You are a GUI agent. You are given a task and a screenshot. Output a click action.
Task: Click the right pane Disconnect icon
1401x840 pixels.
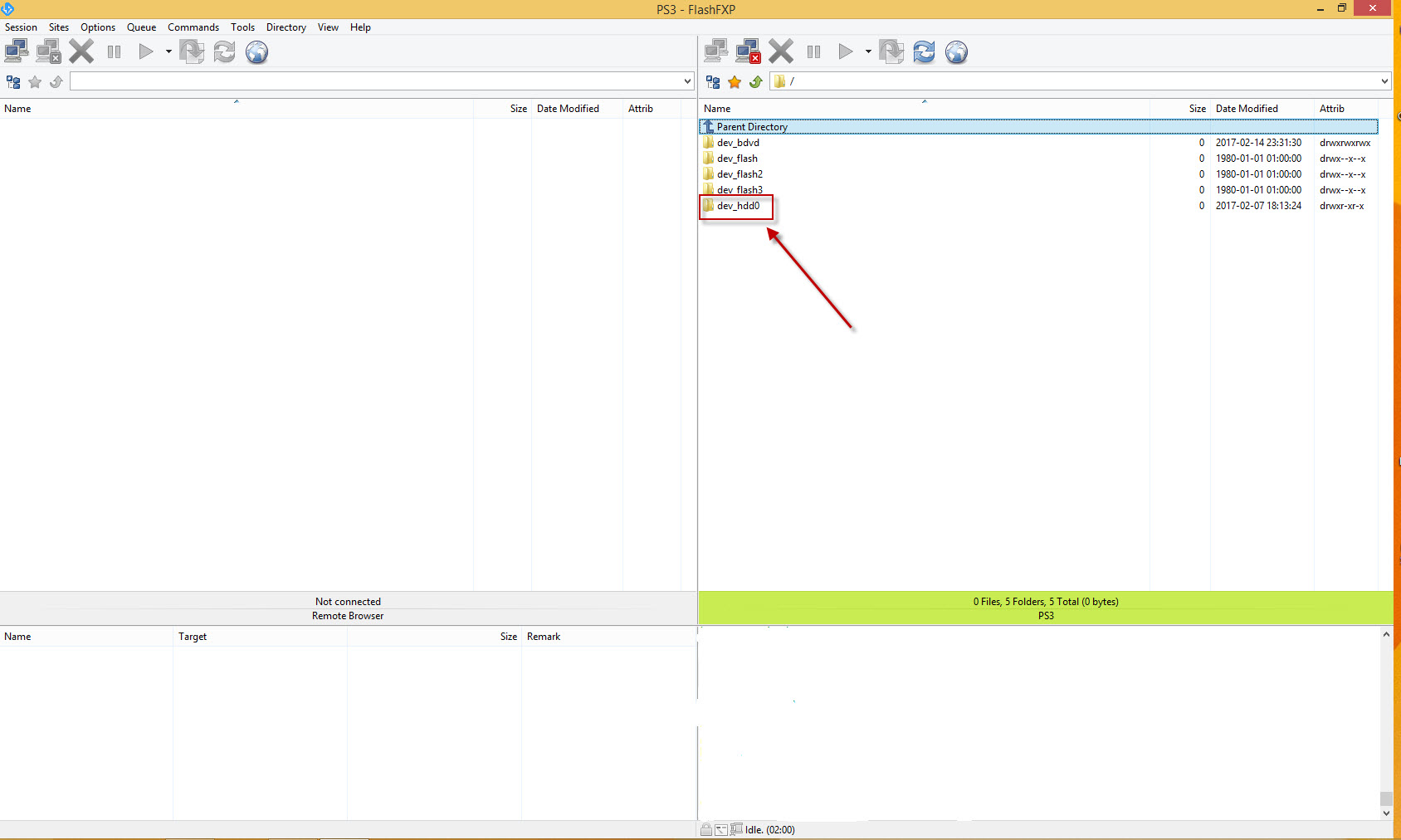point(748,52)
